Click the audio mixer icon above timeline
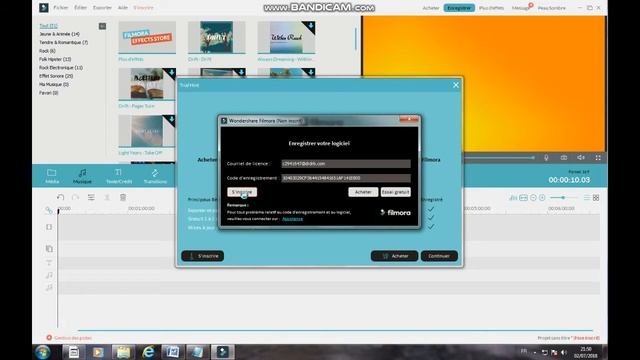Viewport: 640px width, 360px height. click(513, 198)
